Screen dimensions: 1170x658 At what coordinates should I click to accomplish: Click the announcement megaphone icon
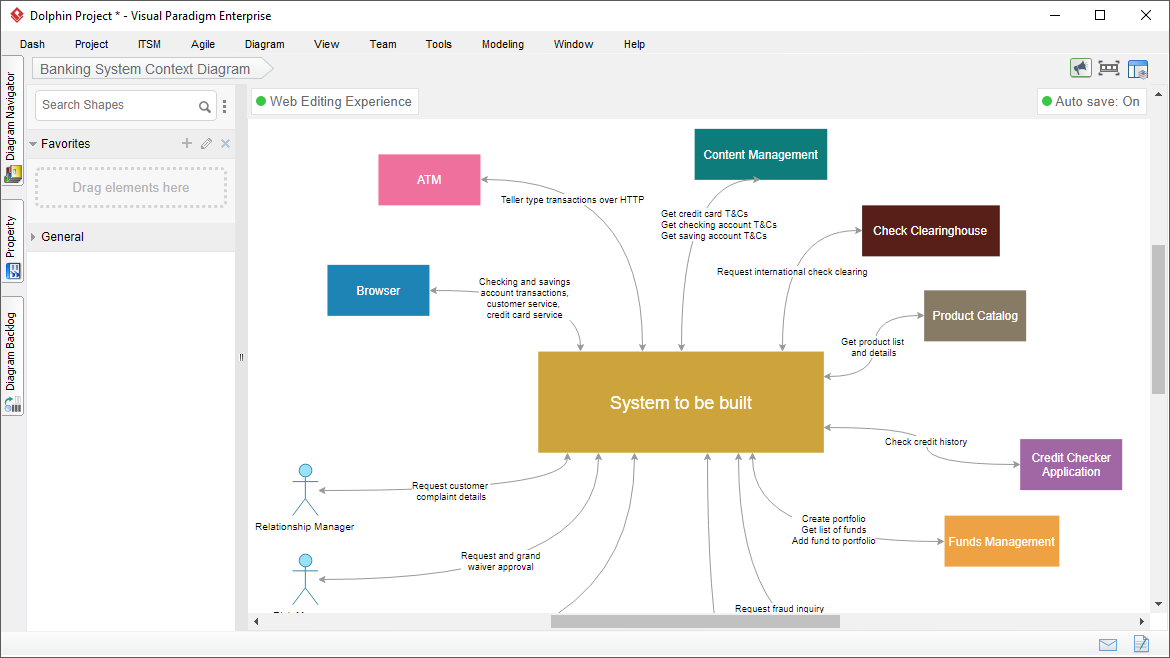[1080, 69]
